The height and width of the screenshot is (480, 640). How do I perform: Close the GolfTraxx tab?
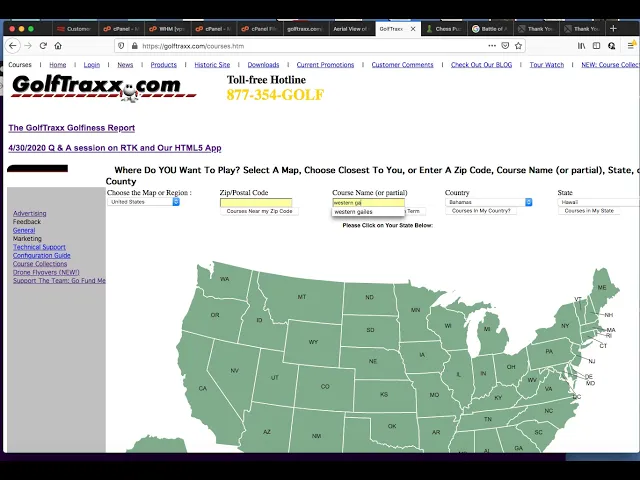tap(413, 29)
